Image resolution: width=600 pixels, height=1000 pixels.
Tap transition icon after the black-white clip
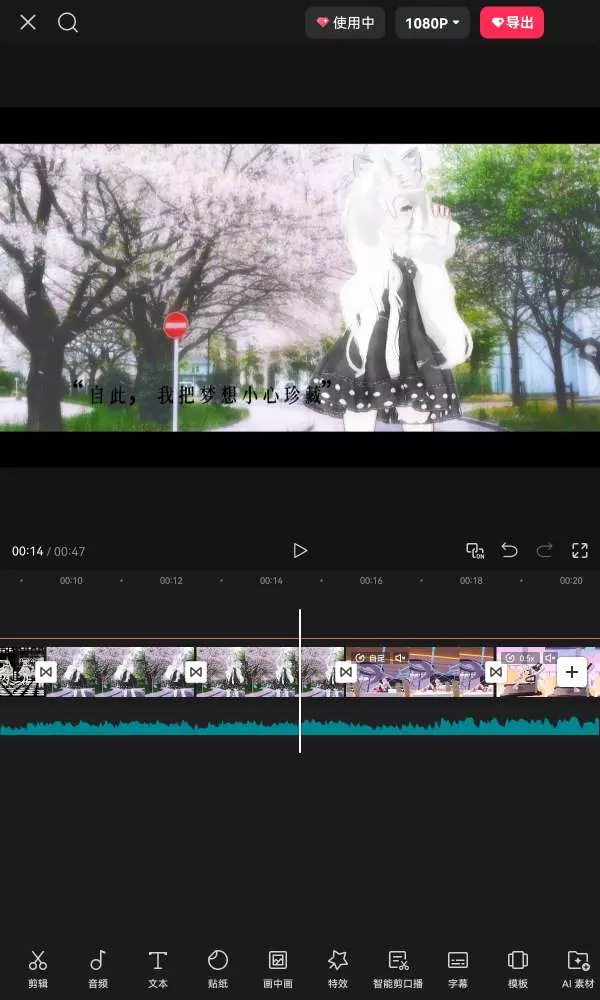coord(46,672)
